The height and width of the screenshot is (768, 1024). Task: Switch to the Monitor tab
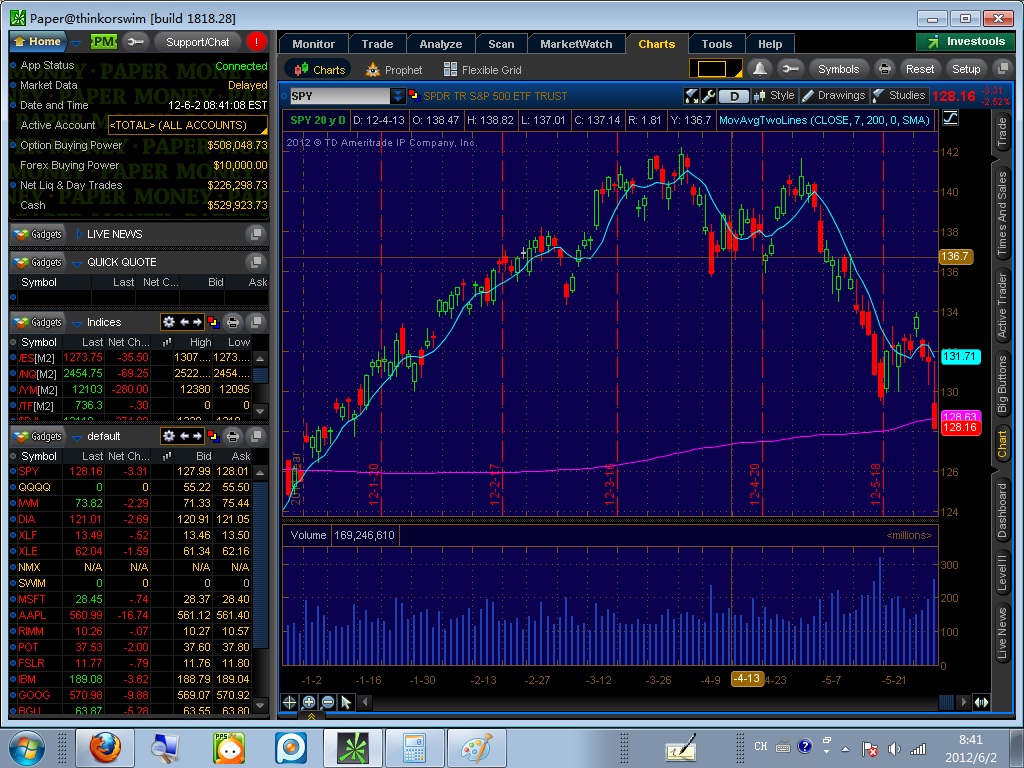[313, 44]
